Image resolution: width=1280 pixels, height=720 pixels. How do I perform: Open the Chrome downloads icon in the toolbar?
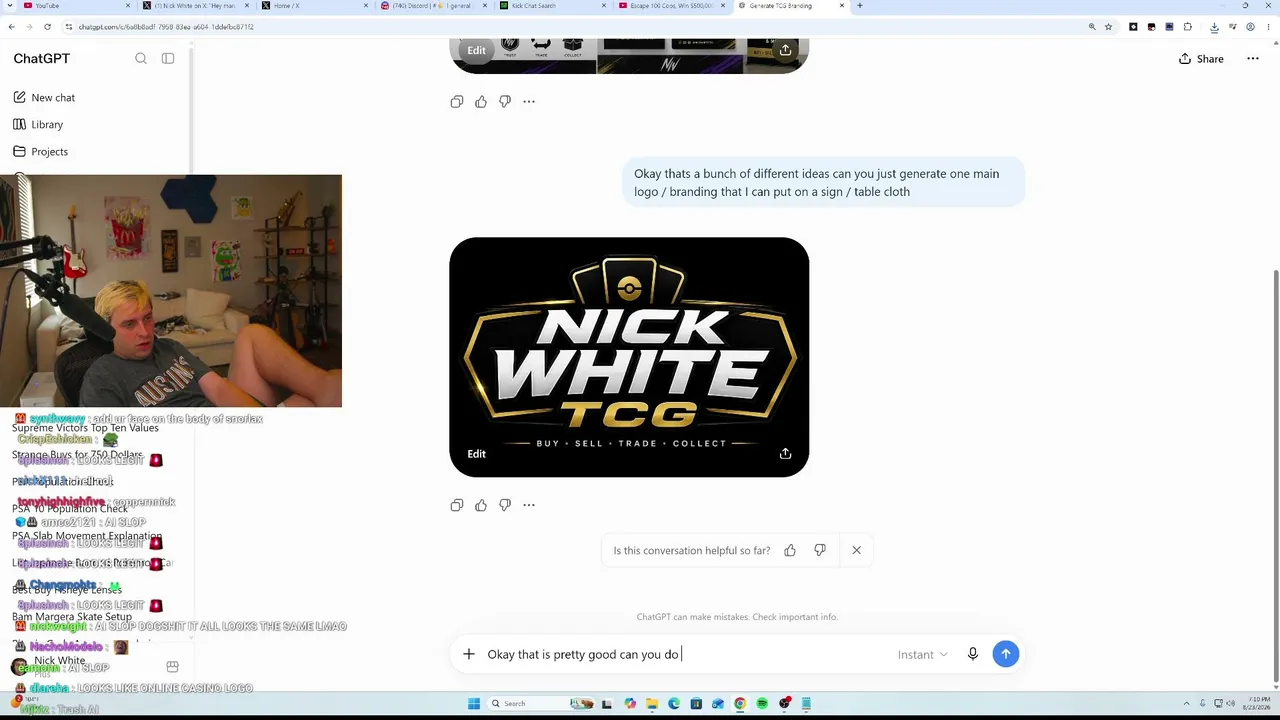click(x=1212, y=27)
